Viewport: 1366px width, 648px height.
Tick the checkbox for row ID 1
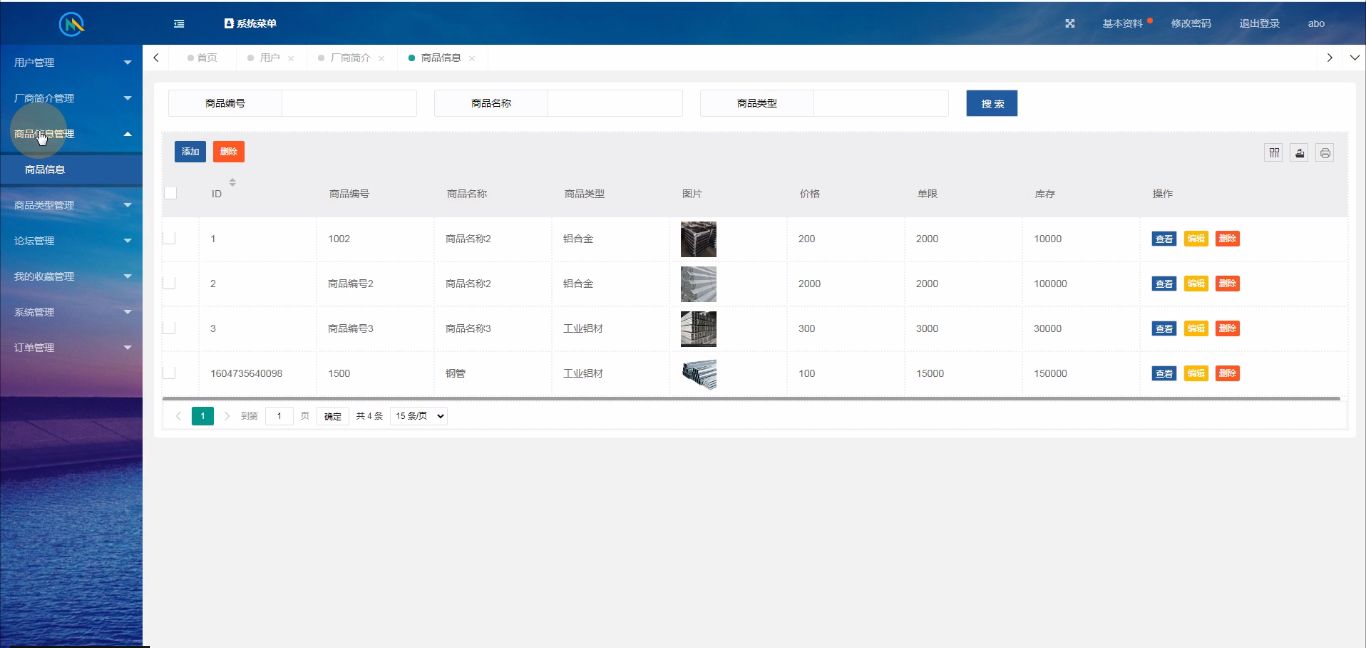169,238
